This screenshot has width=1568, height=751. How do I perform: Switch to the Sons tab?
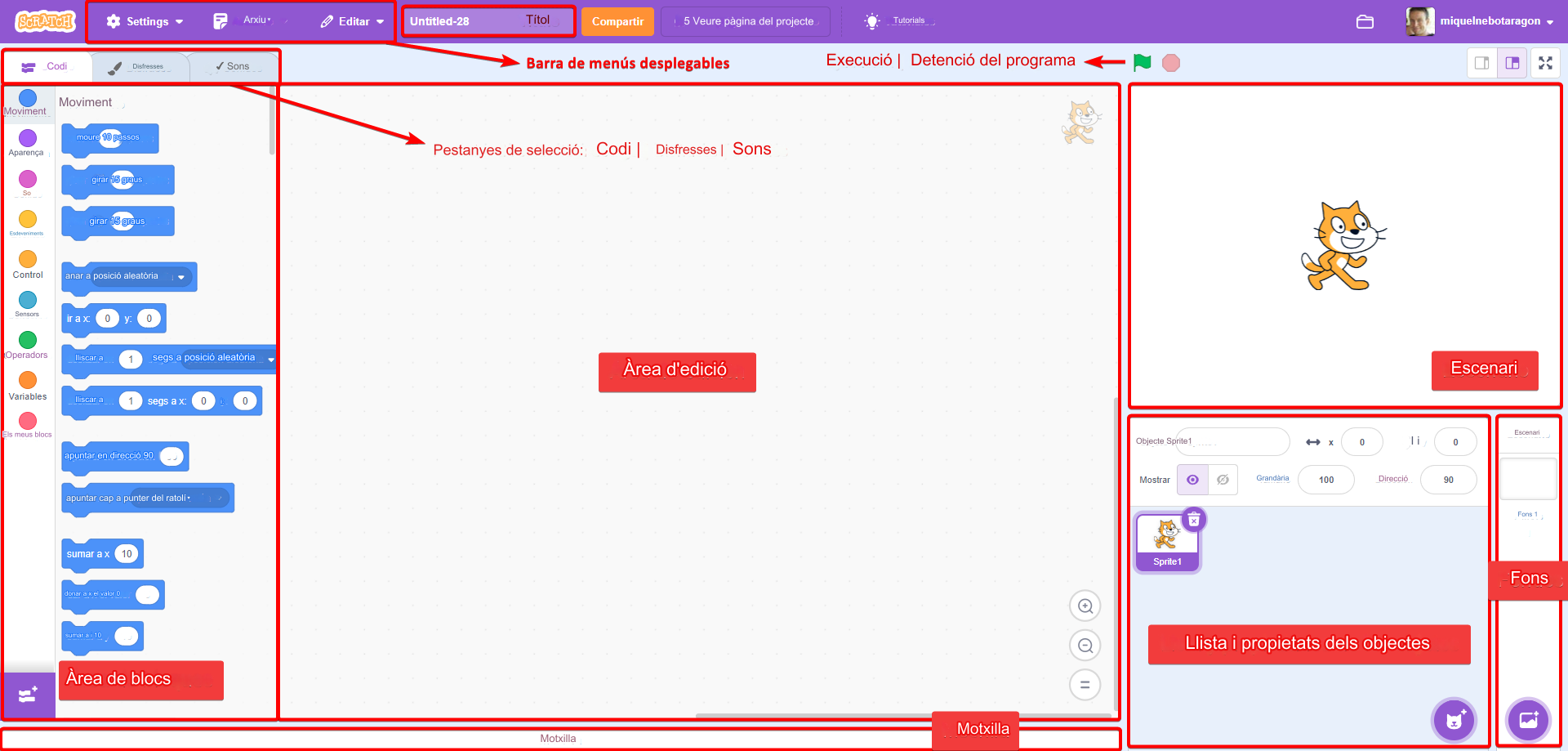pyautogui.click(x=234, y=66)
